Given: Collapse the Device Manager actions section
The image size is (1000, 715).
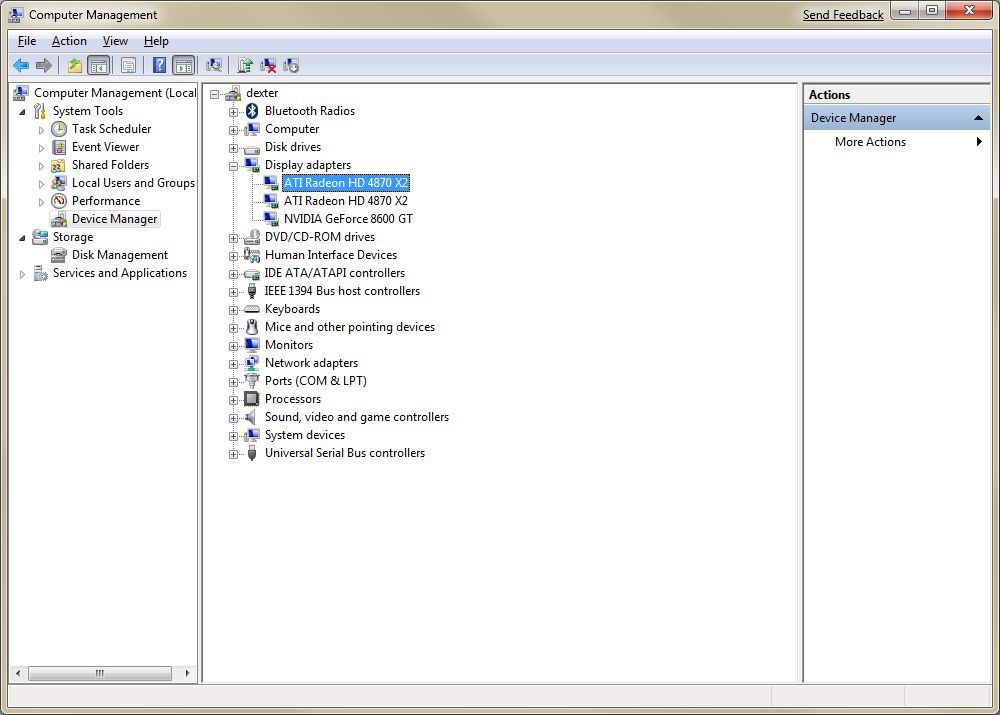Looking at the screenshot, I should click(979, 118).
